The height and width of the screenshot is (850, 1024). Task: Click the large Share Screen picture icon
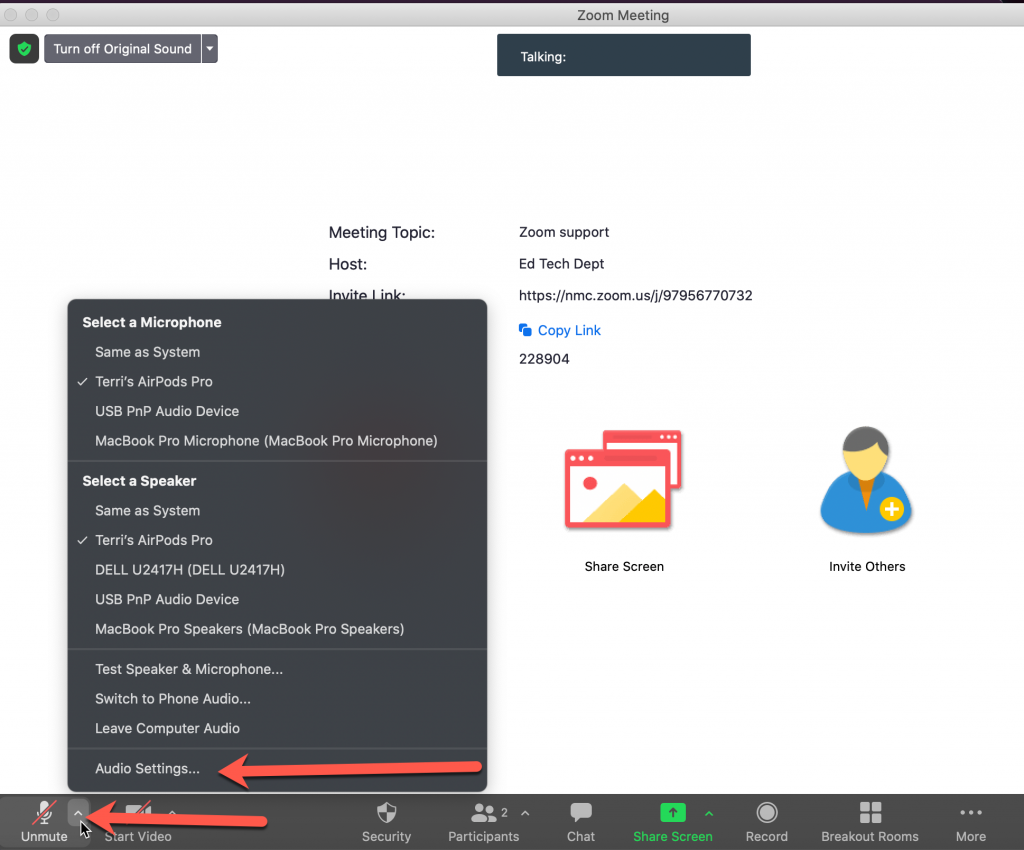point(623,480)
